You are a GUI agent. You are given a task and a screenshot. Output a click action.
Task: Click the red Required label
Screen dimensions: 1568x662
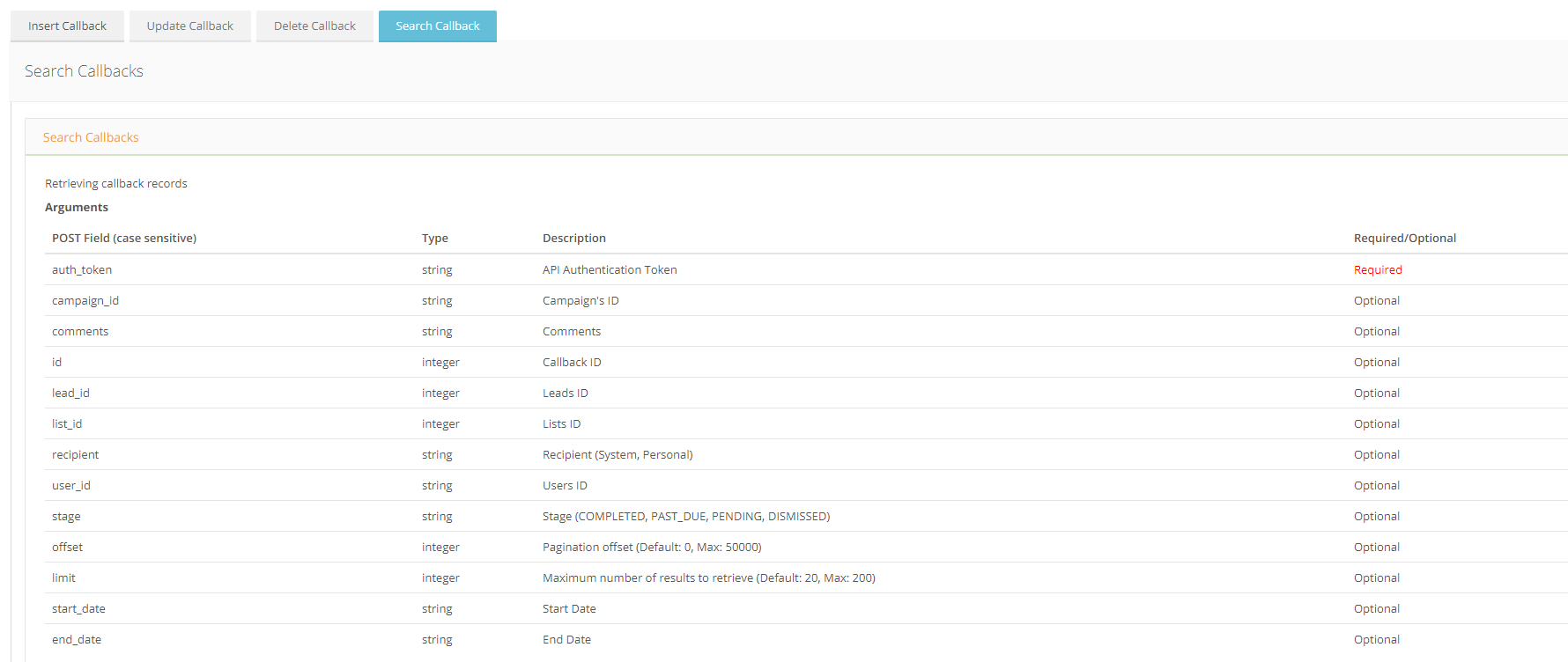pyautogui.click(x=1378, y=270)
